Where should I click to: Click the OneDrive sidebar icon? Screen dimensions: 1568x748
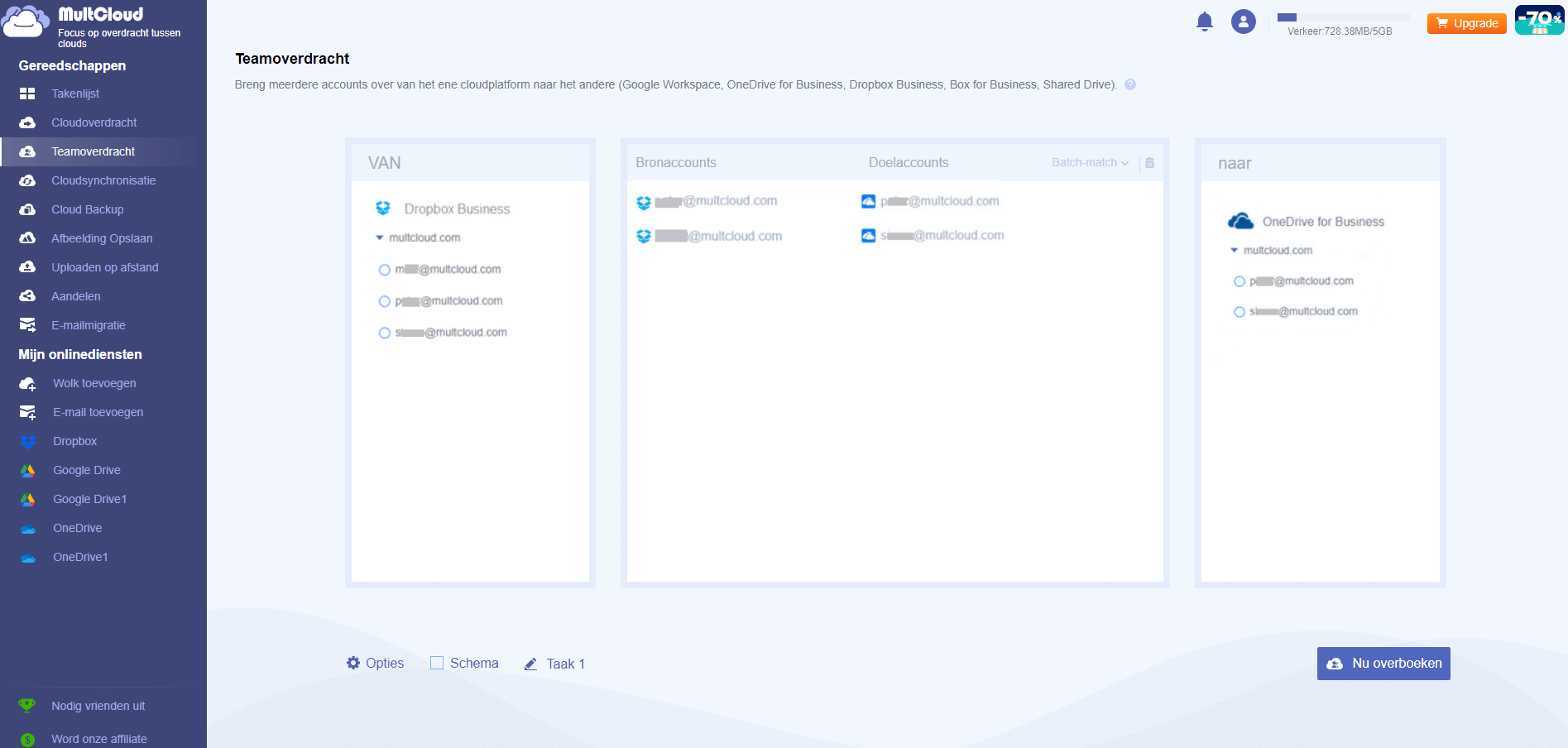[x=28, y=529]
